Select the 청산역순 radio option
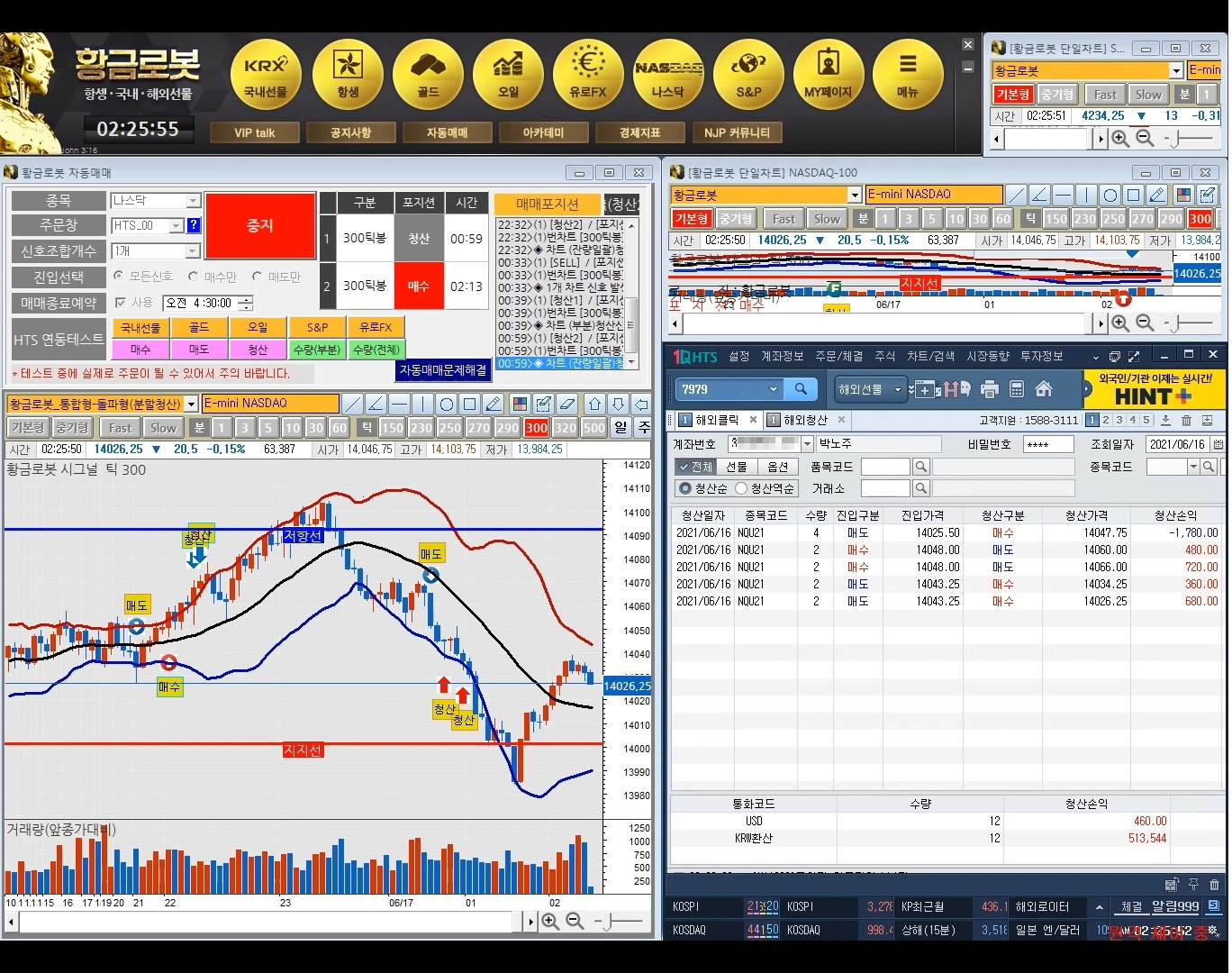1232x973 pixels. 741,488
